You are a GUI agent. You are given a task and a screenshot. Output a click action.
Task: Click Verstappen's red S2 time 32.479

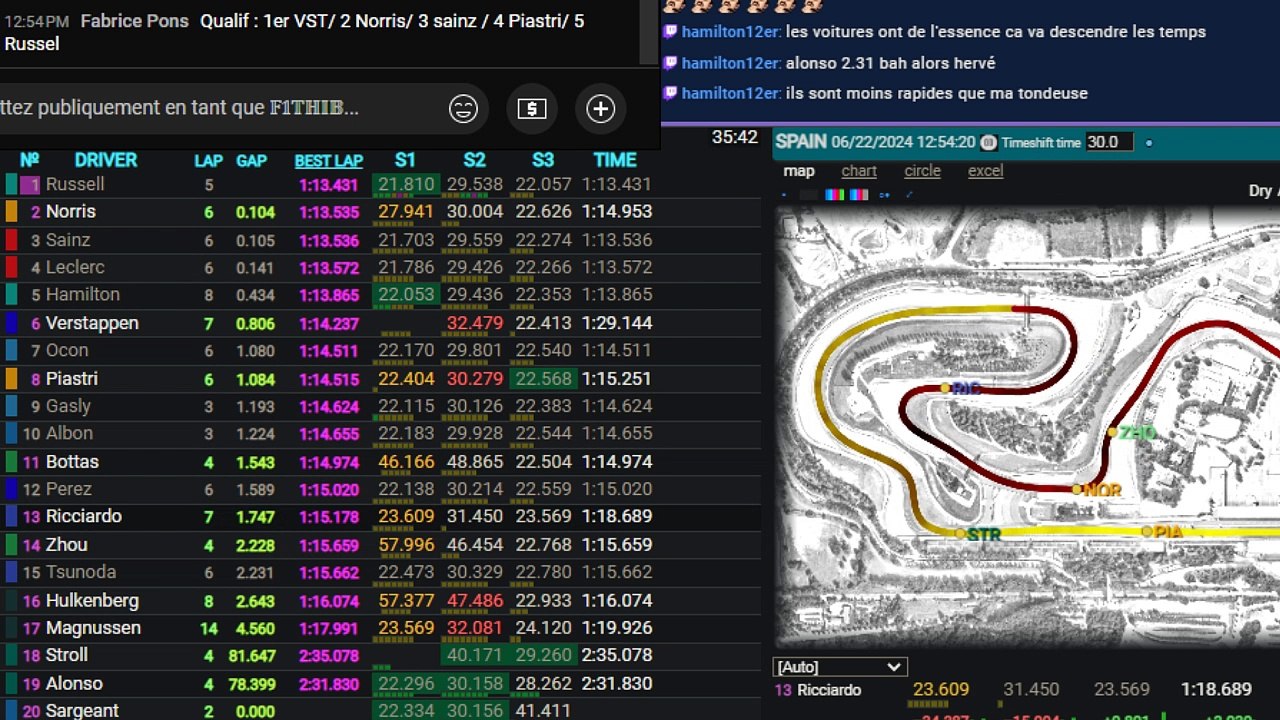click(474, 323)
